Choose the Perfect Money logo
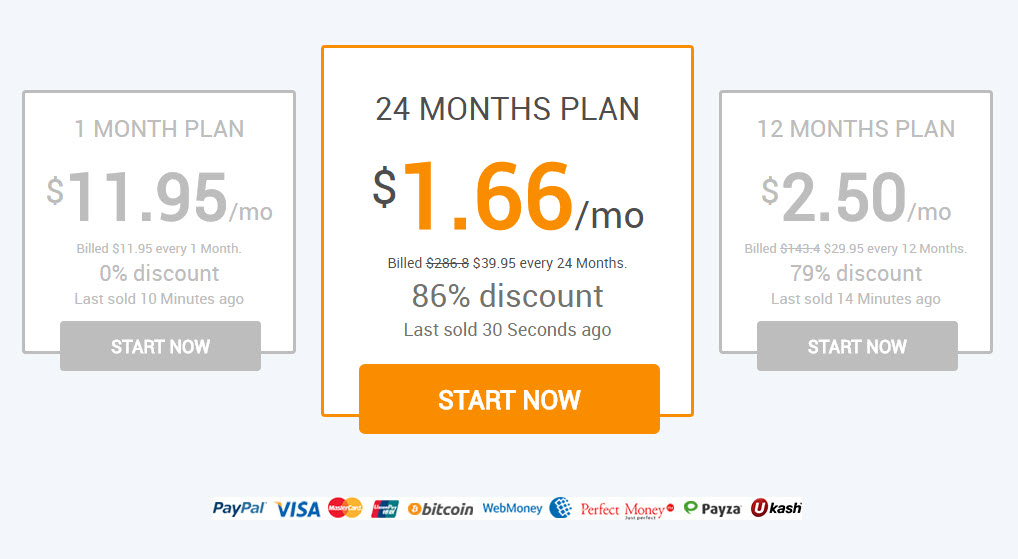Image resolution: width=1018 pixels, height=559 pixels. [627, 510]
